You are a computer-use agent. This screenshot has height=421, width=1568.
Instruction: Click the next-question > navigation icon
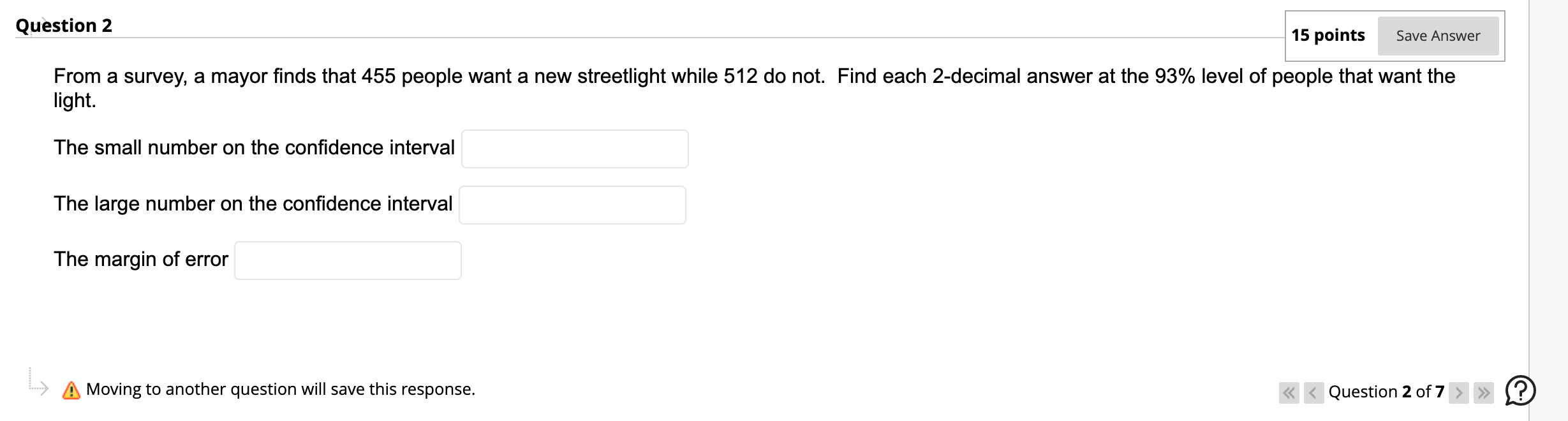point(1459,393)
